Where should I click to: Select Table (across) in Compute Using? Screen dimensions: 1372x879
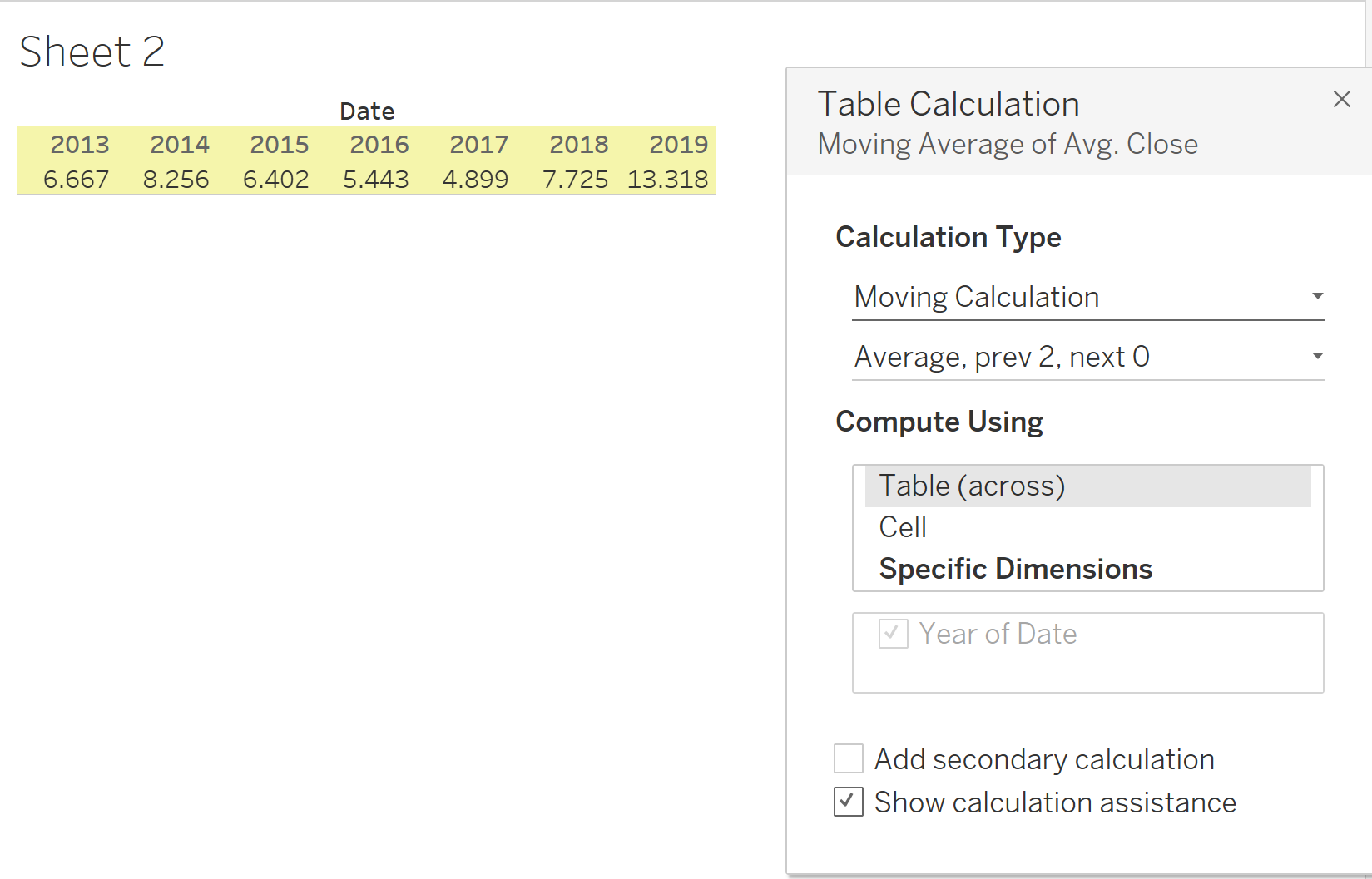coord(972,486)
